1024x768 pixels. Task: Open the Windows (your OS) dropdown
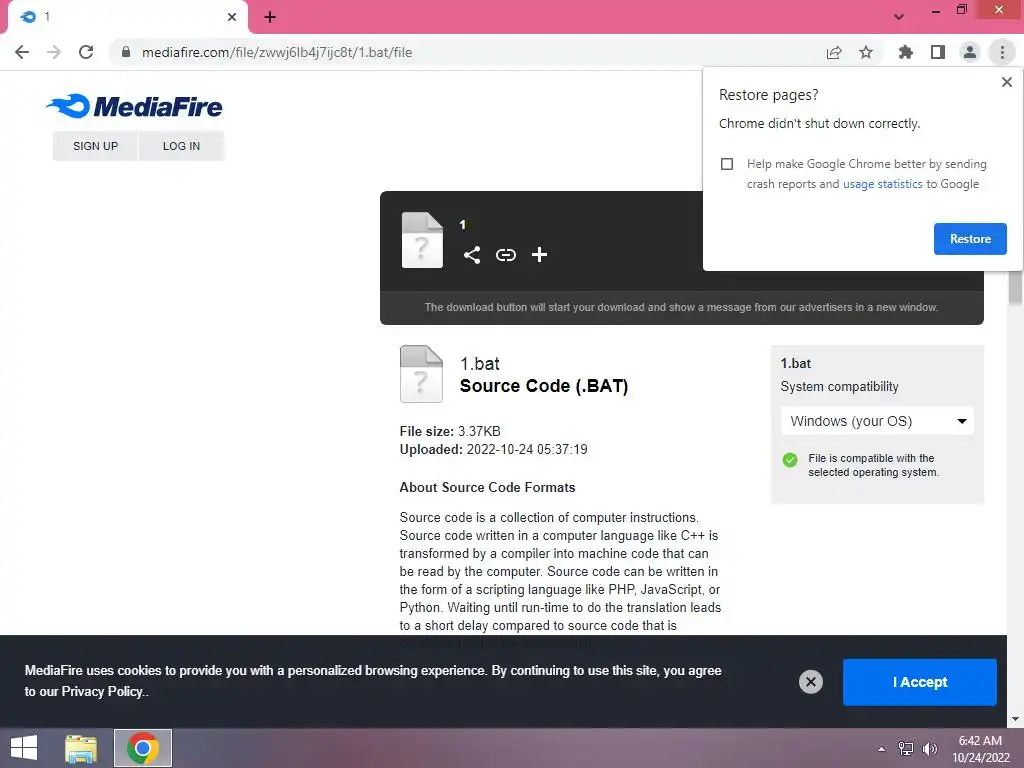[x=877, y=421]
